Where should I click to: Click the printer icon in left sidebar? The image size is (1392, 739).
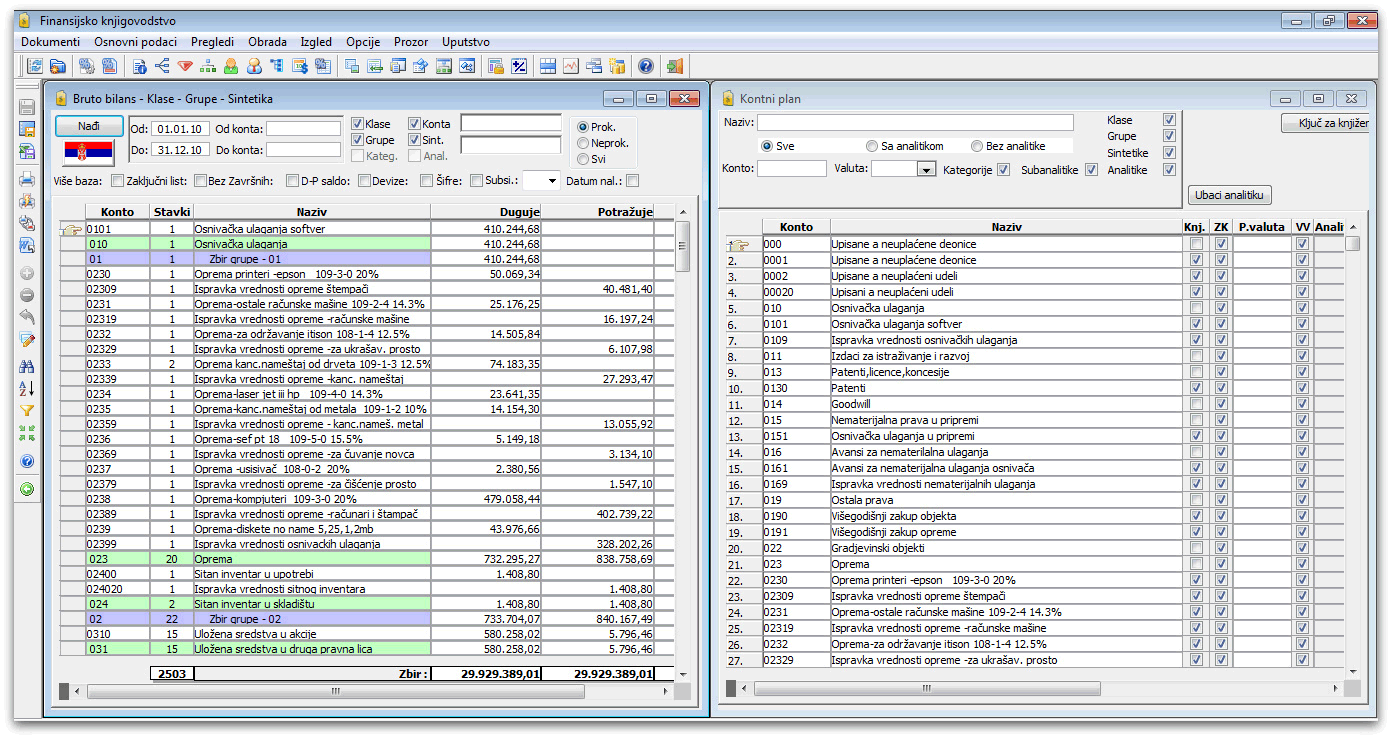(x=27, y=179)
